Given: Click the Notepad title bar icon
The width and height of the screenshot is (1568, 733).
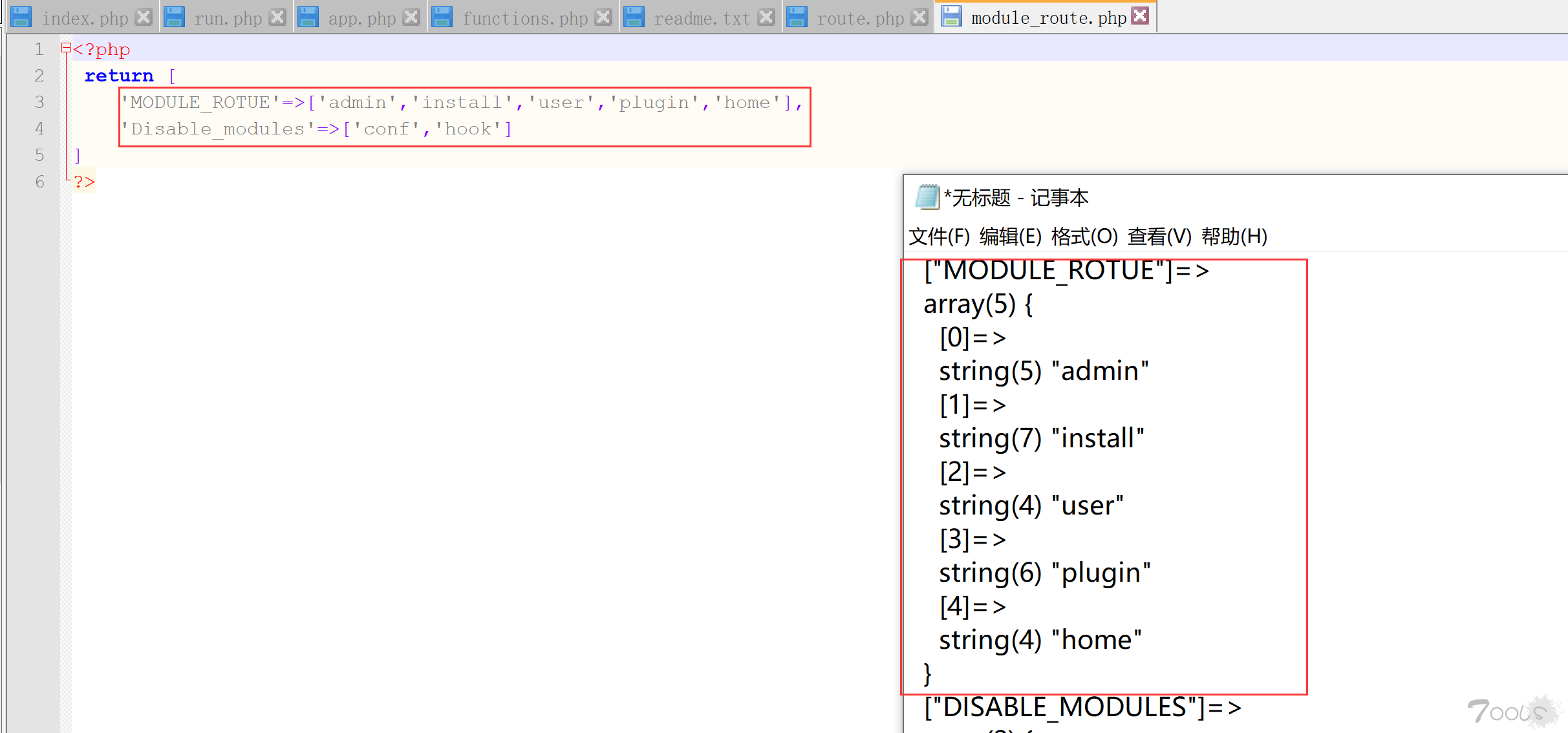Looking at the screenshot, I should tap(927, 197).
